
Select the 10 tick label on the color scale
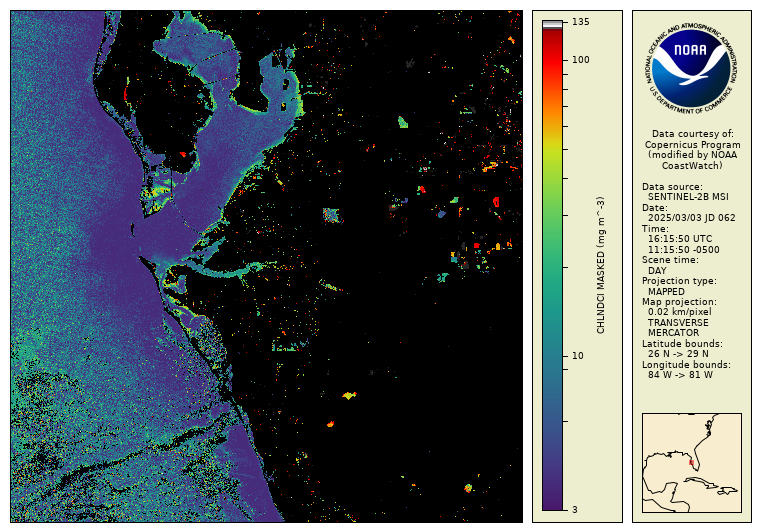tap(578, 356)
